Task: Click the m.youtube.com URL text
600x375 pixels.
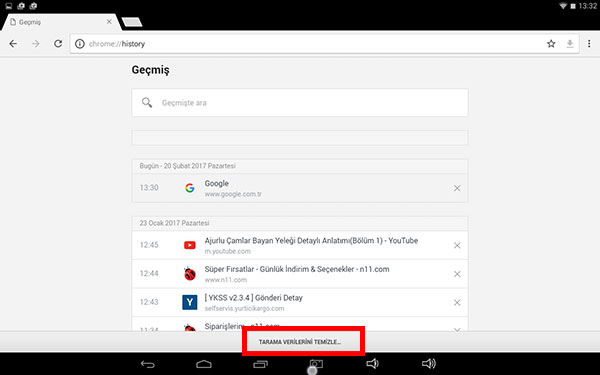Action: 228,251
